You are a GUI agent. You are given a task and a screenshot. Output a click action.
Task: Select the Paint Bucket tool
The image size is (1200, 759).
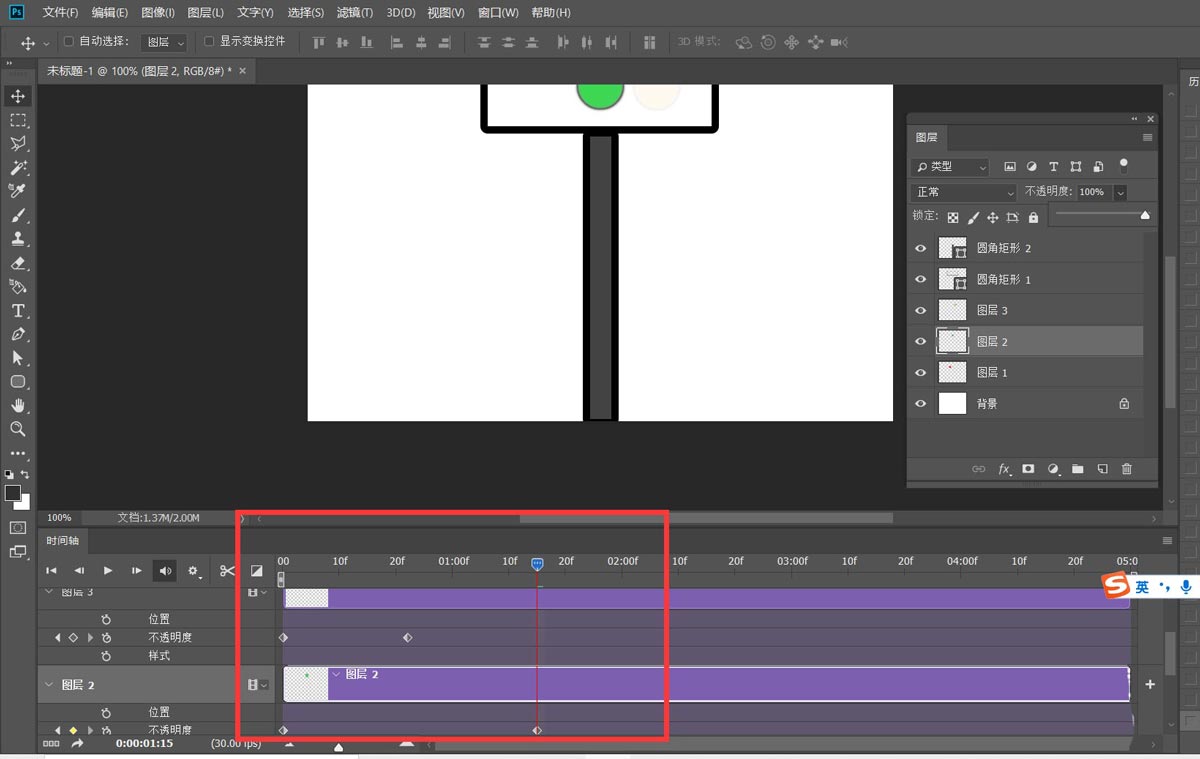[x=18, y=287]
